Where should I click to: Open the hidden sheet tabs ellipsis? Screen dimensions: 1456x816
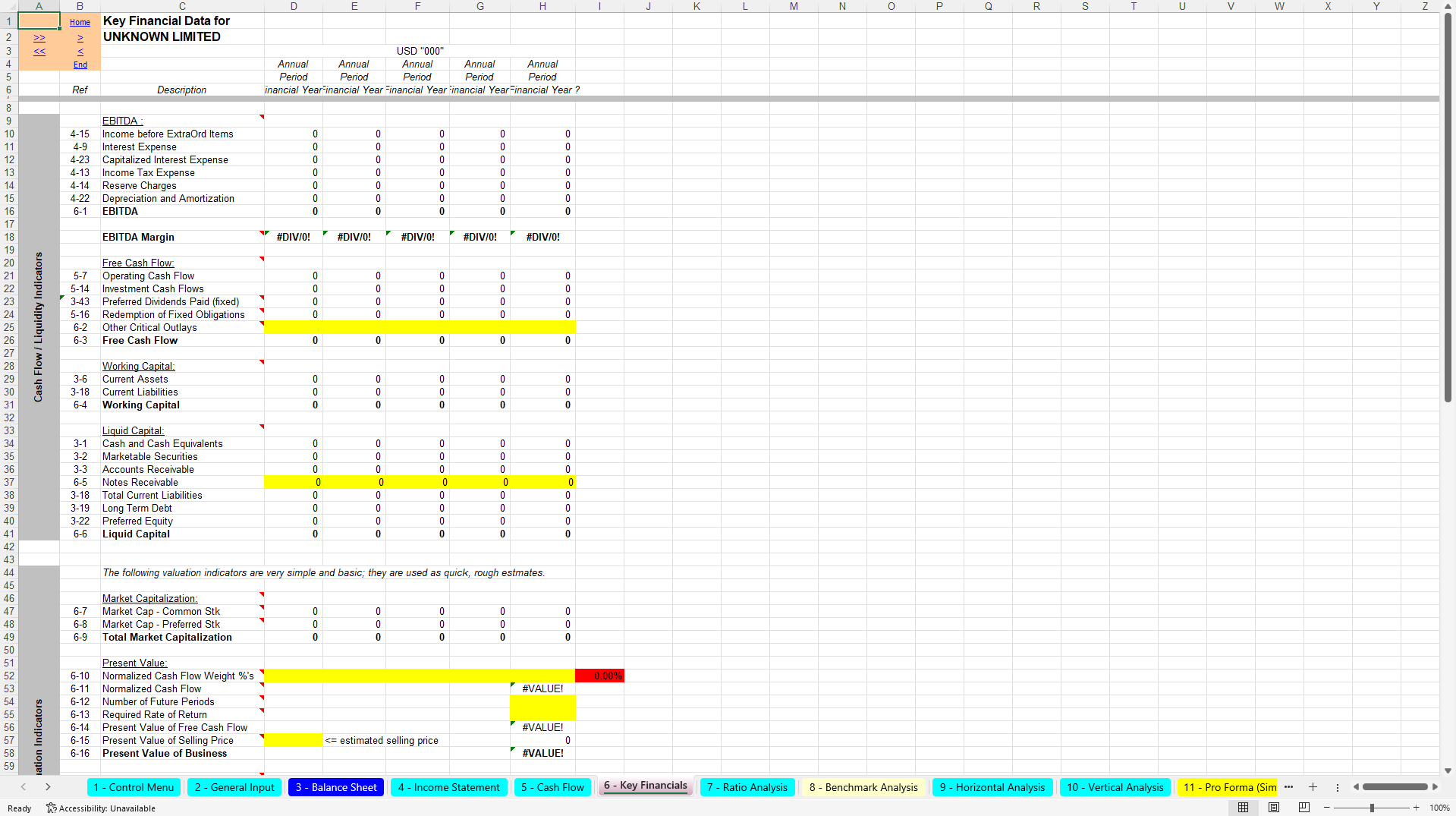[1288, 787]
